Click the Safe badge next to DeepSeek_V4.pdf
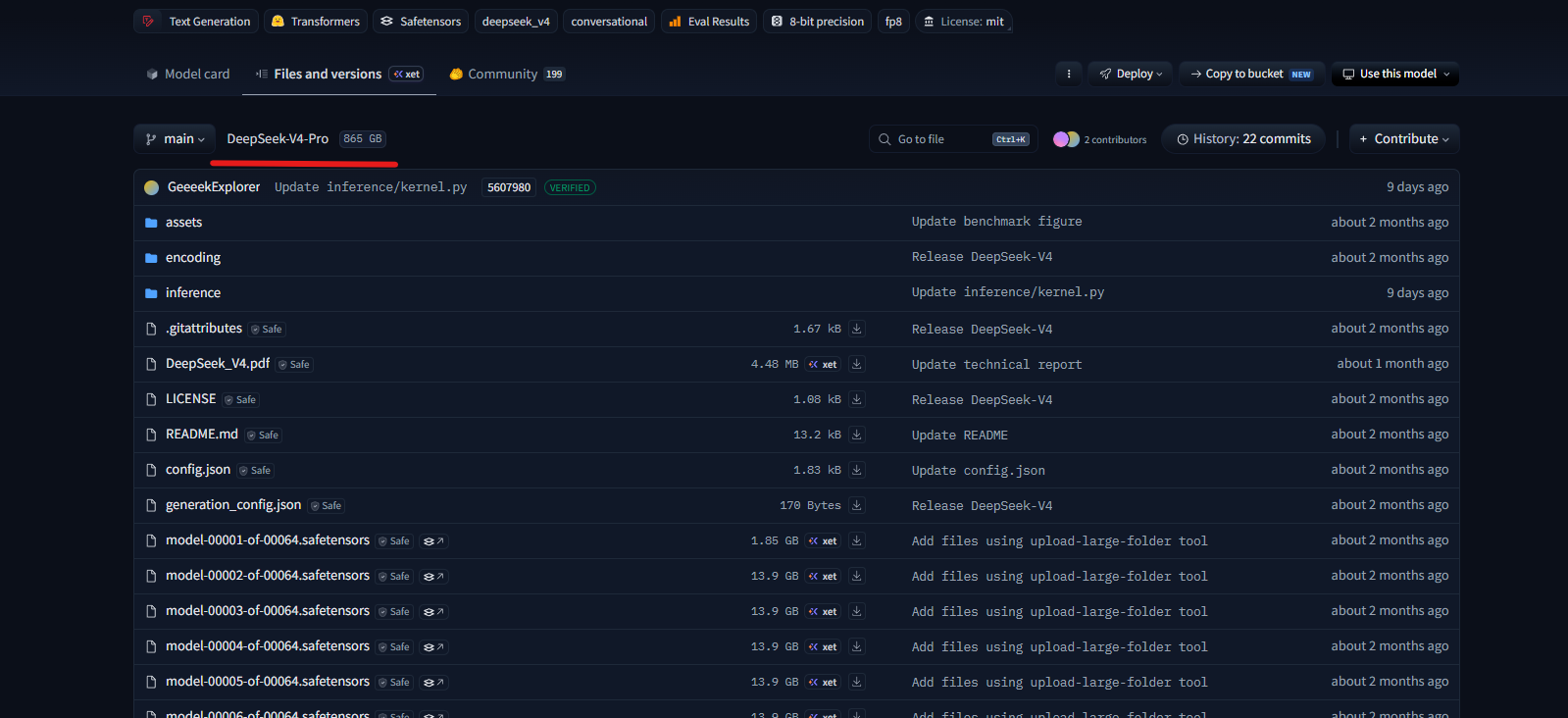The image size is (1568, 718). (294, 365)
